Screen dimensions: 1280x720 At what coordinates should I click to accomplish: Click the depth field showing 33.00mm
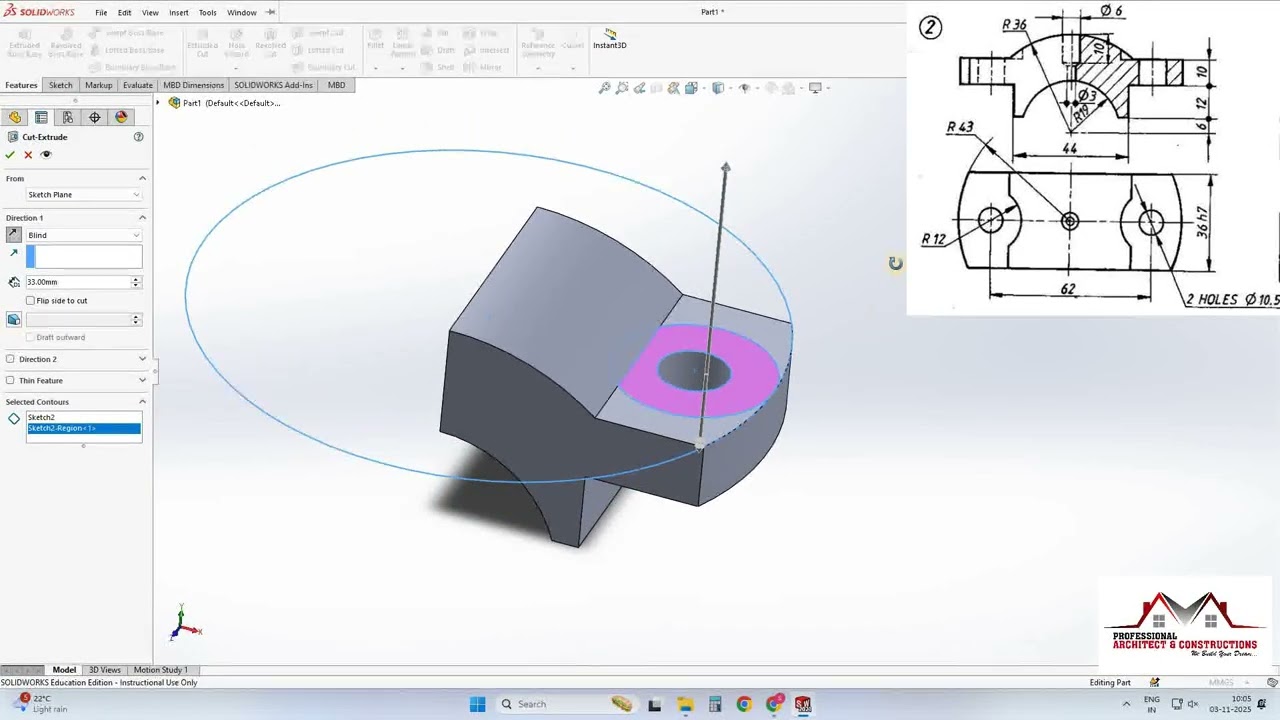pyautogui.click(x=78, y=282)
